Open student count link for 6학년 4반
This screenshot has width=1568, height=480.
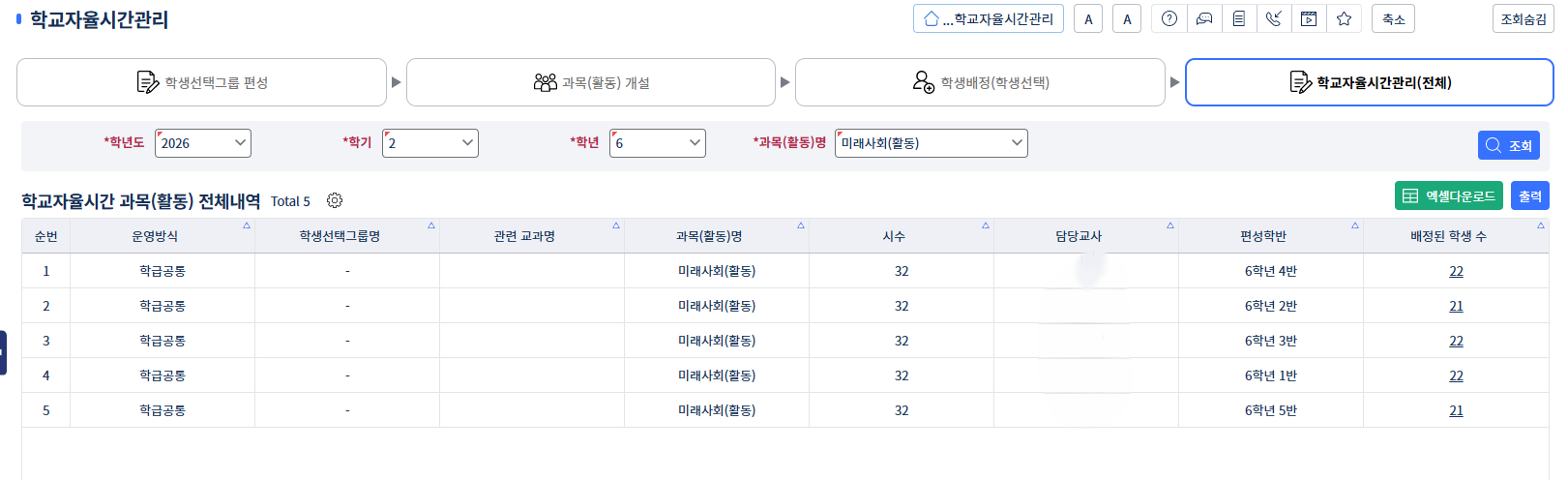click(1456, 271)
